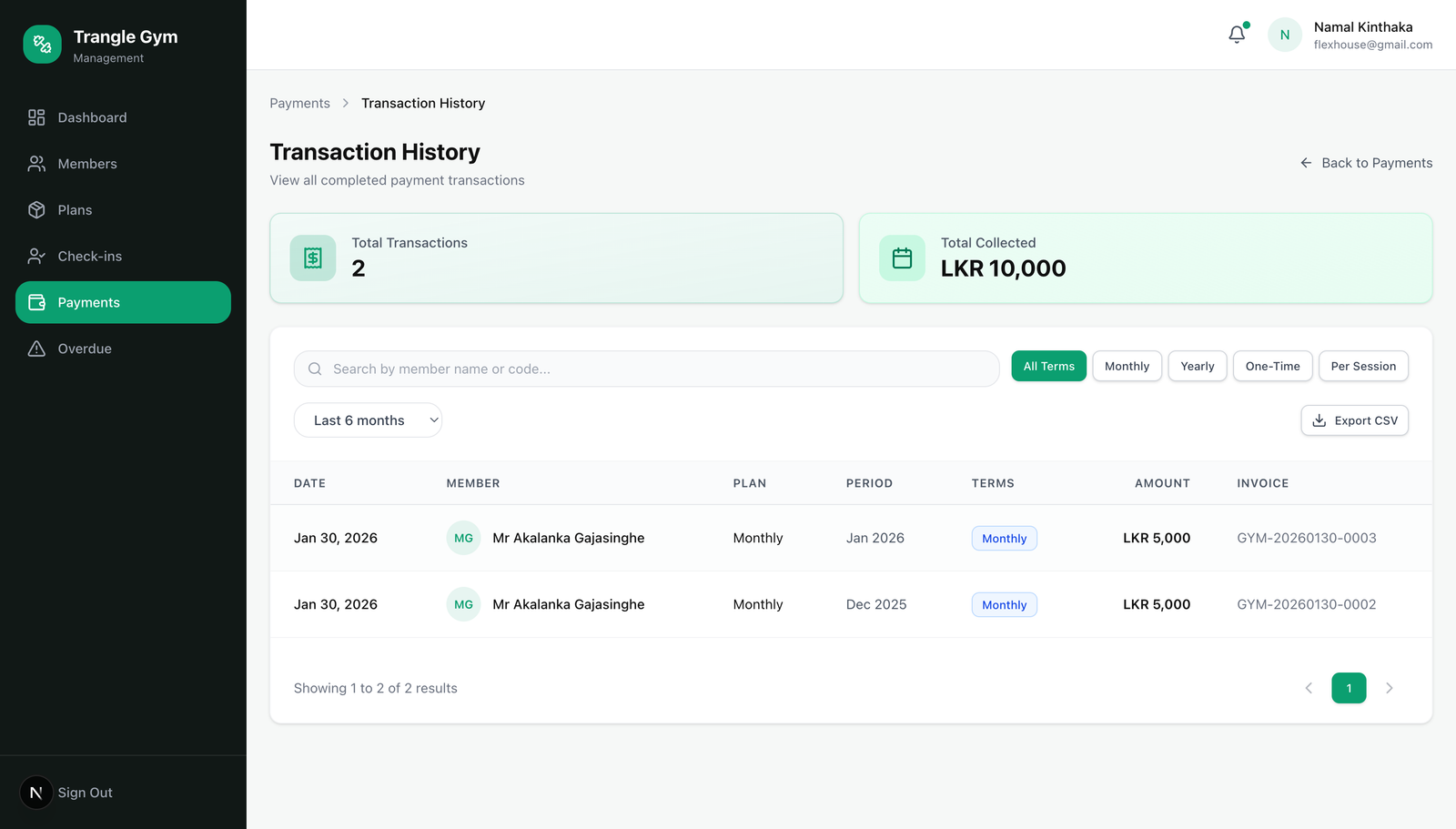Viewport: 1456px width, 829px height.
Task: Filter transactions by Per Session terms
Action: 1363,366
